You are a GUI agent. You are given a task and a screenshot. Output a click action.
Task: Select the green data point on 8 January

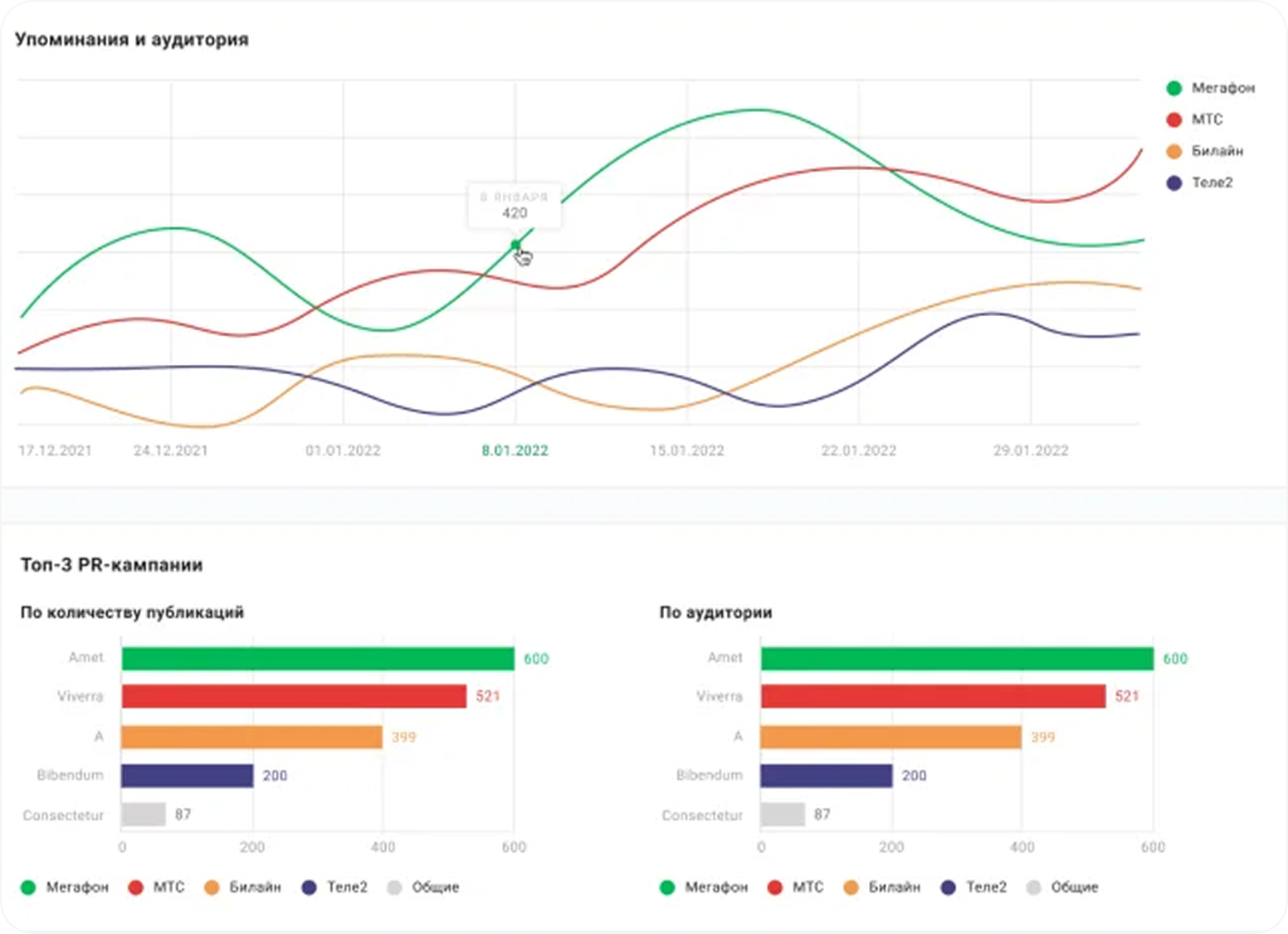pyautogui.click(x=515, y=245)
